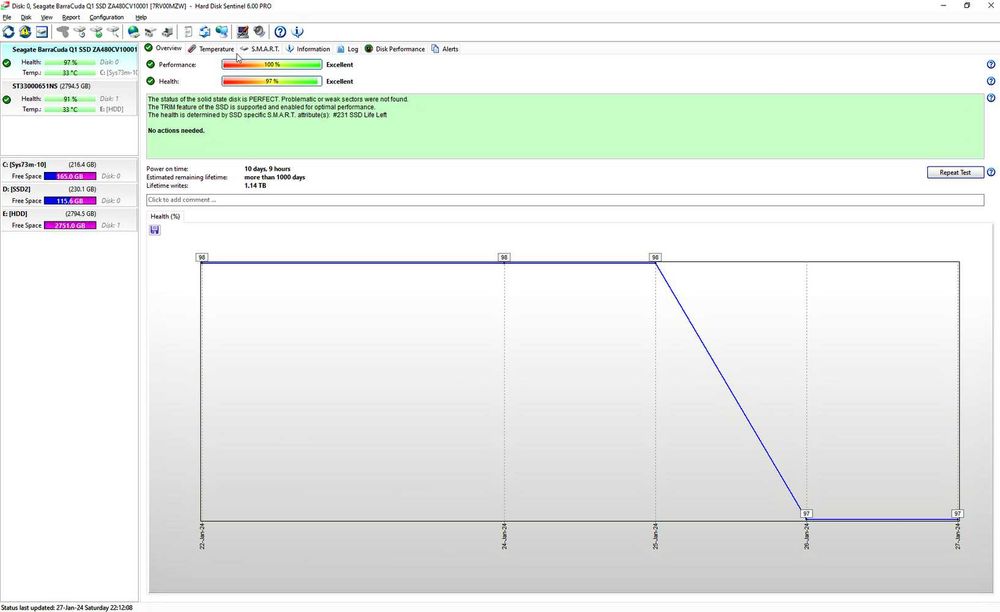
Task: Click the help icon beside the green status box
Action: (990, 98)
